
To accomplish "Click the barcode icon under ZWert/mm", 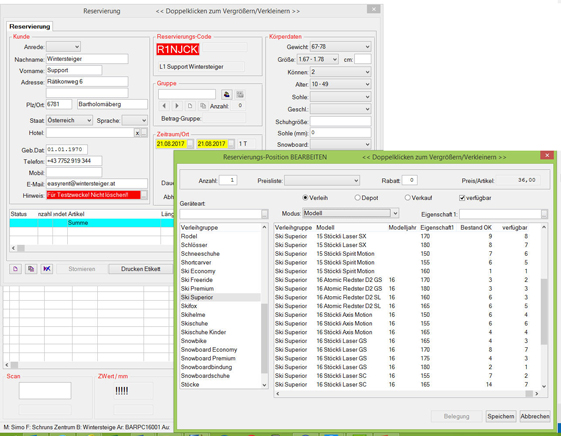I will [122, 391].
